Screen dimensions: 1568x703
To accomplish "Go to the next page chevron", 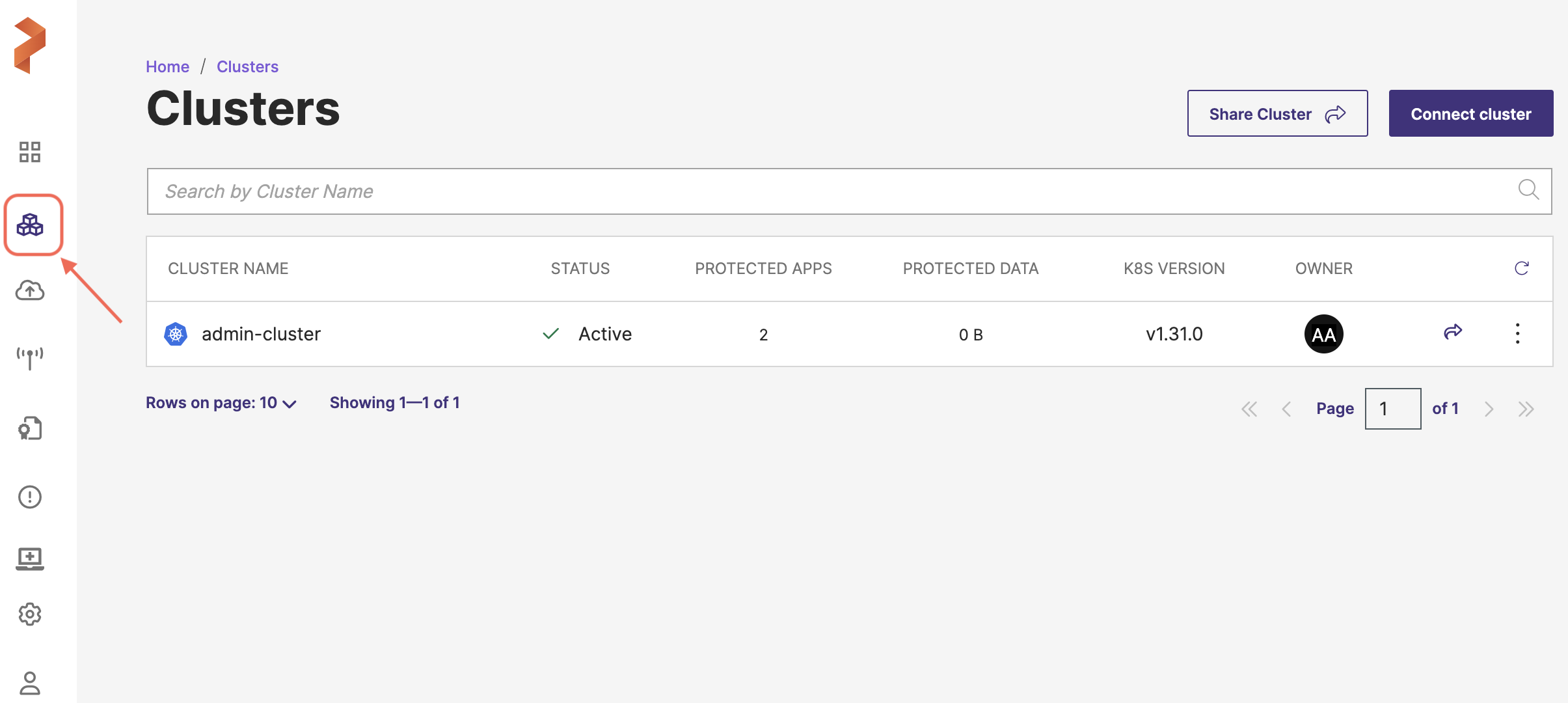I will tap(1489, 409).
